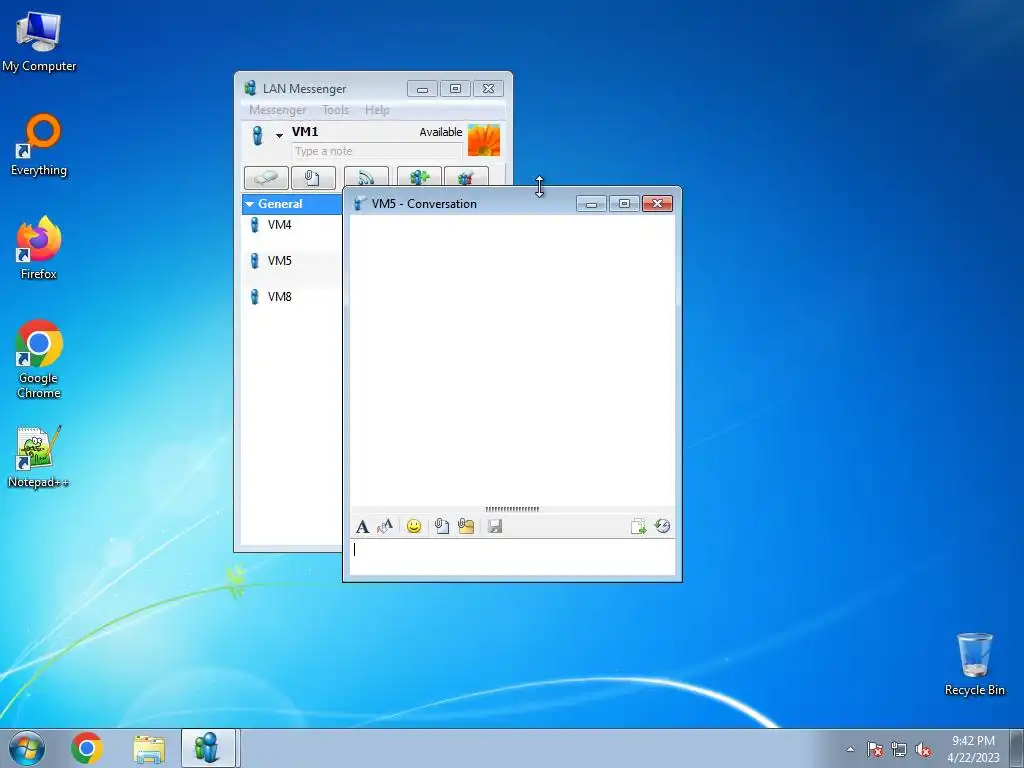Viewport: 1024px width, 768px height.
Task: Click the muted volume tray icon
Action: [x=923, y=749]
